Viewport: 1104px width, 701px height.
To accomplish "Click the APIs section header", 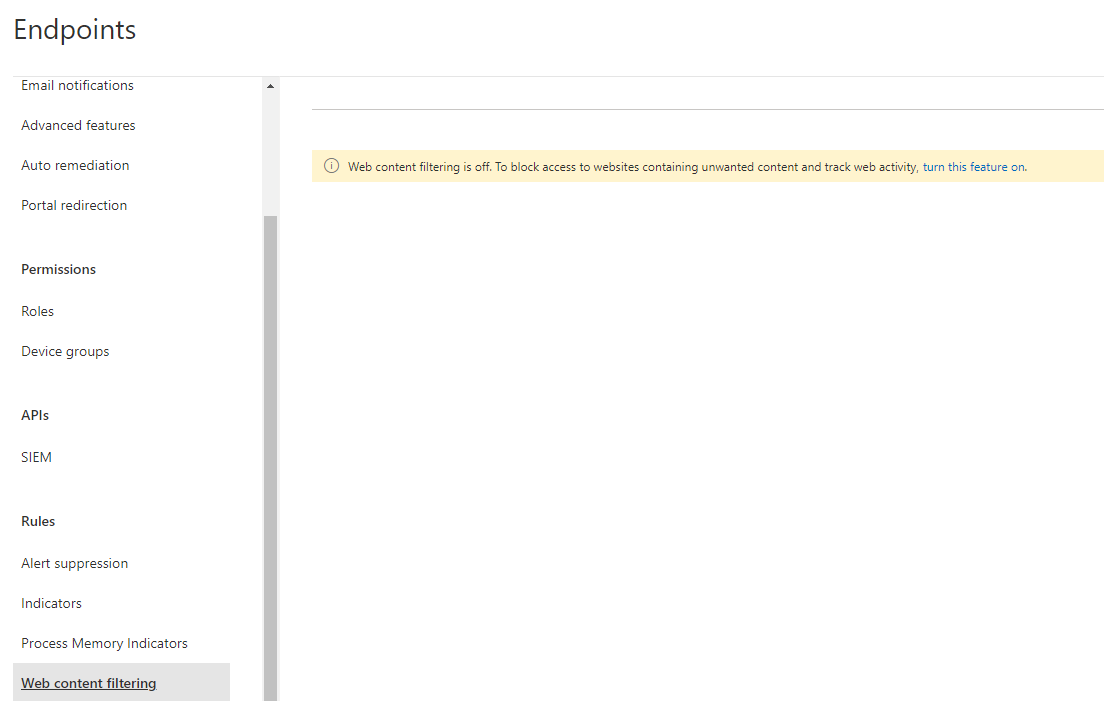I will [x=35, y=415].
